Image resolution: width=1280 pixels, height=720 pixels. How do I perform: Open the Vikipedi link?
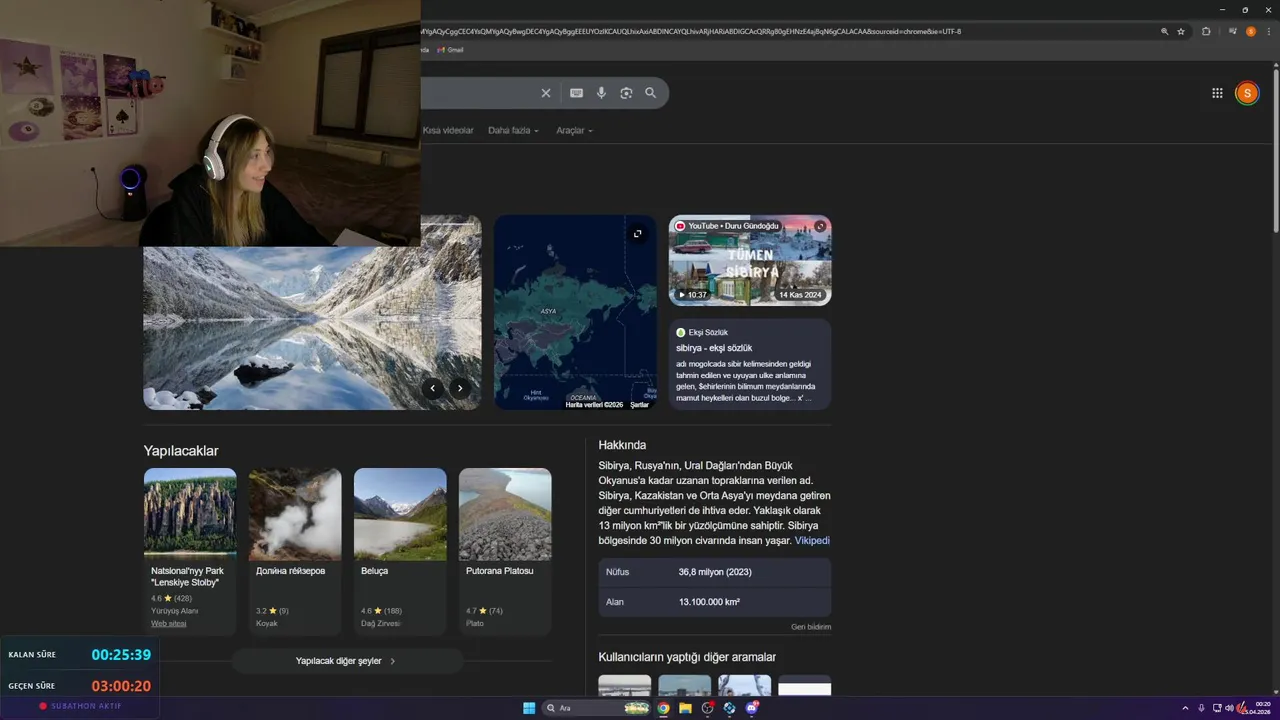[x=812, y=541]
